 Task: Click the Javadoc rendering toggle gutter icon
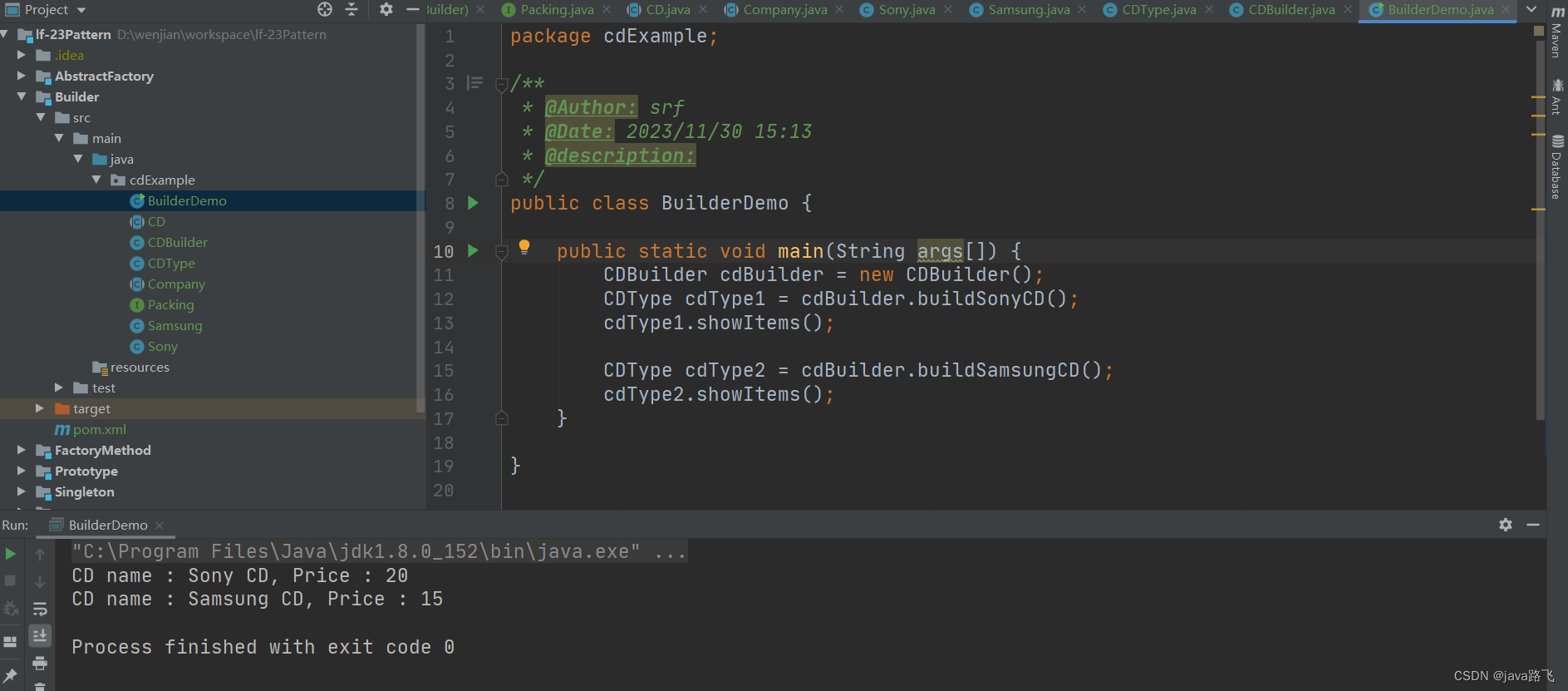pyautogui.click(x=474, y=83)
